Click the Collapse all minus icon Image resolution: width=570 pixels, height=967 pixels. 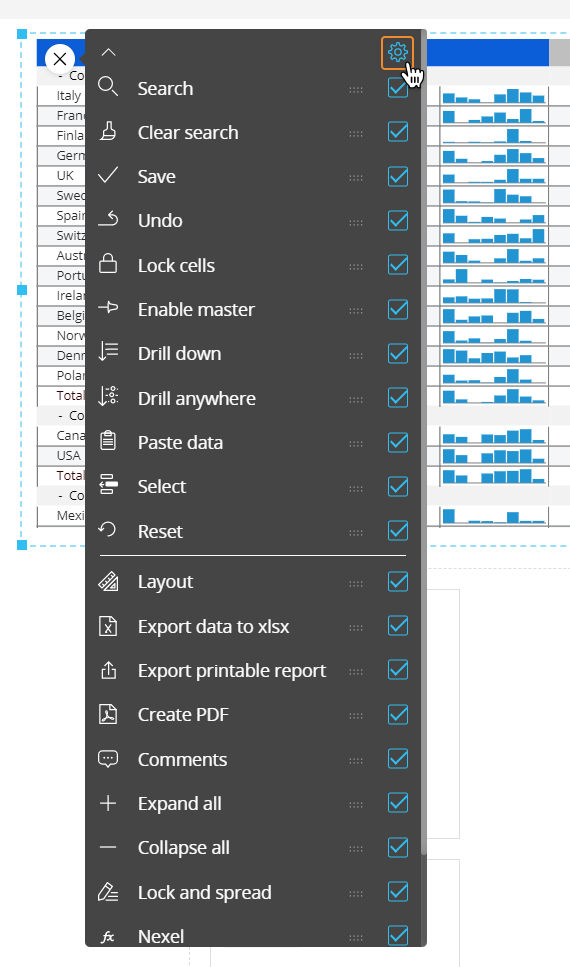108,847
